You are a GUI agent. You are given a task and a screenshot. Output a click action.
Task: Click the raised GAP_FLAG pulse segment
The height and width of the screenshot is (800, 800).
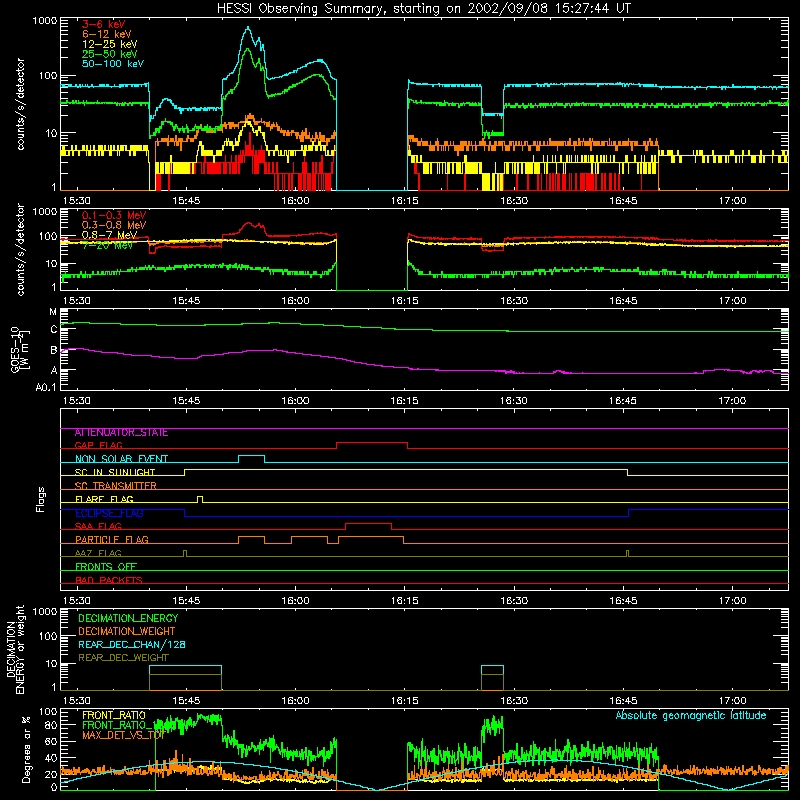click(x=372, y=442)
